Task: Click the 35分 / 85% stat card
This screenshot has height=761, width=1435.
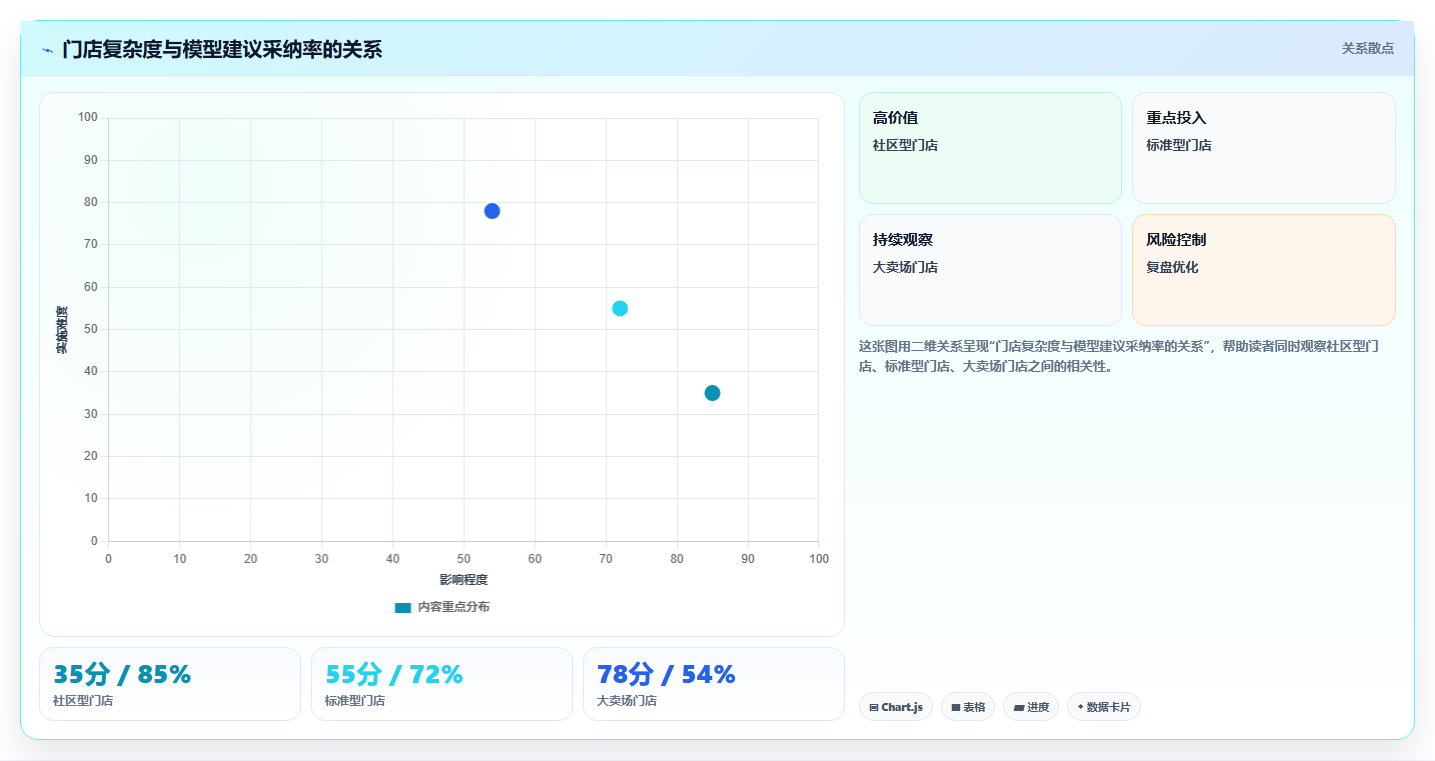Action: point(170,684)
